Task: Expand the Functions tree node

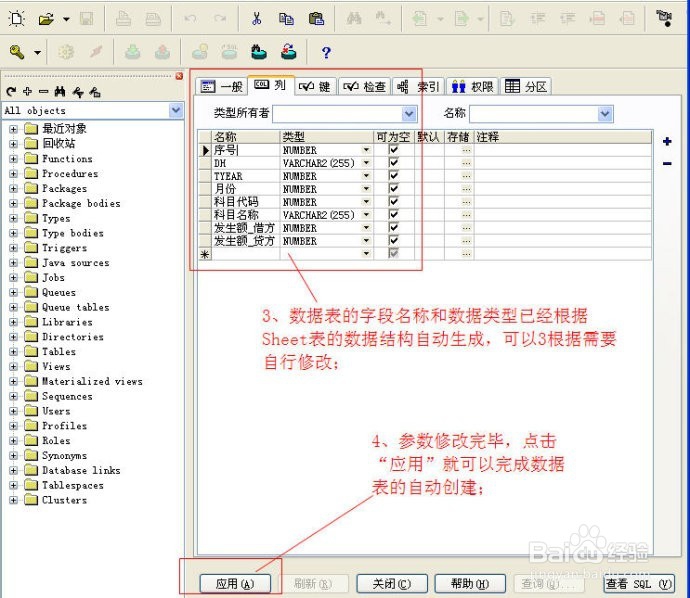Action: pyautogui.click(x=14, y=159)
